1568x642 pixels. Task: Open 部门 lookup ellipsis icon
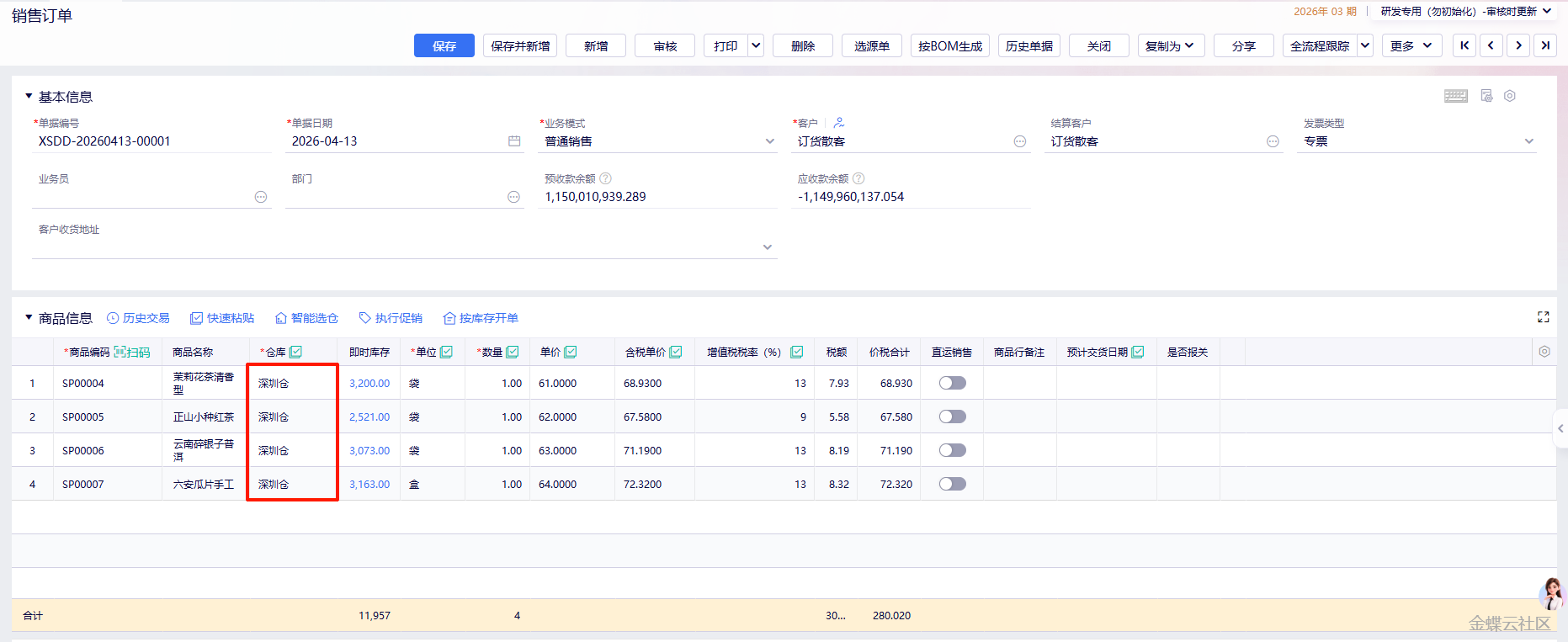513,197
